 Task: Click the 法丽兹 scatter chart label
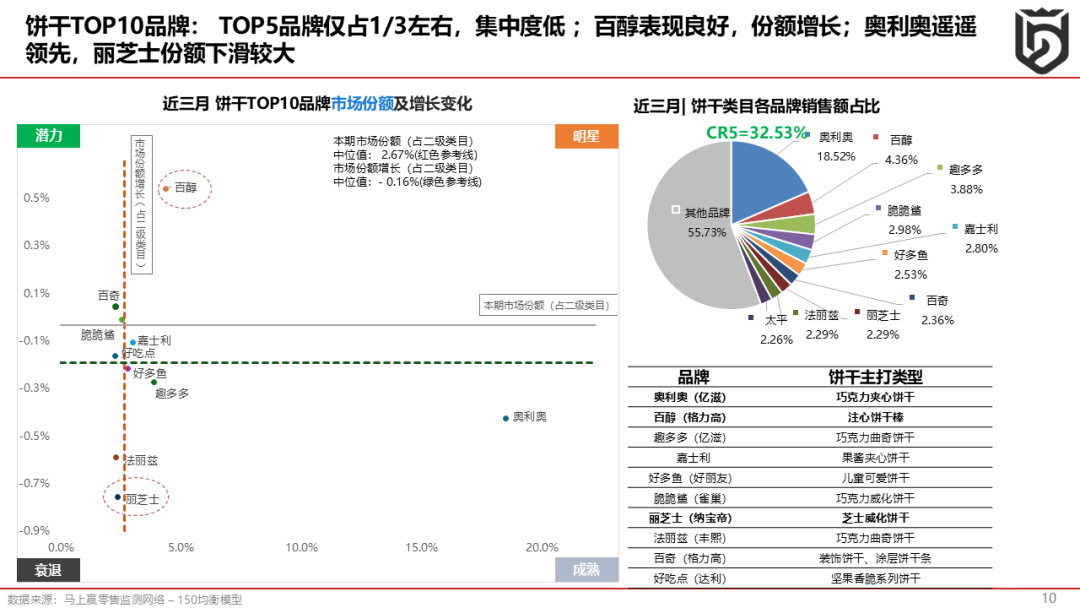142,460
